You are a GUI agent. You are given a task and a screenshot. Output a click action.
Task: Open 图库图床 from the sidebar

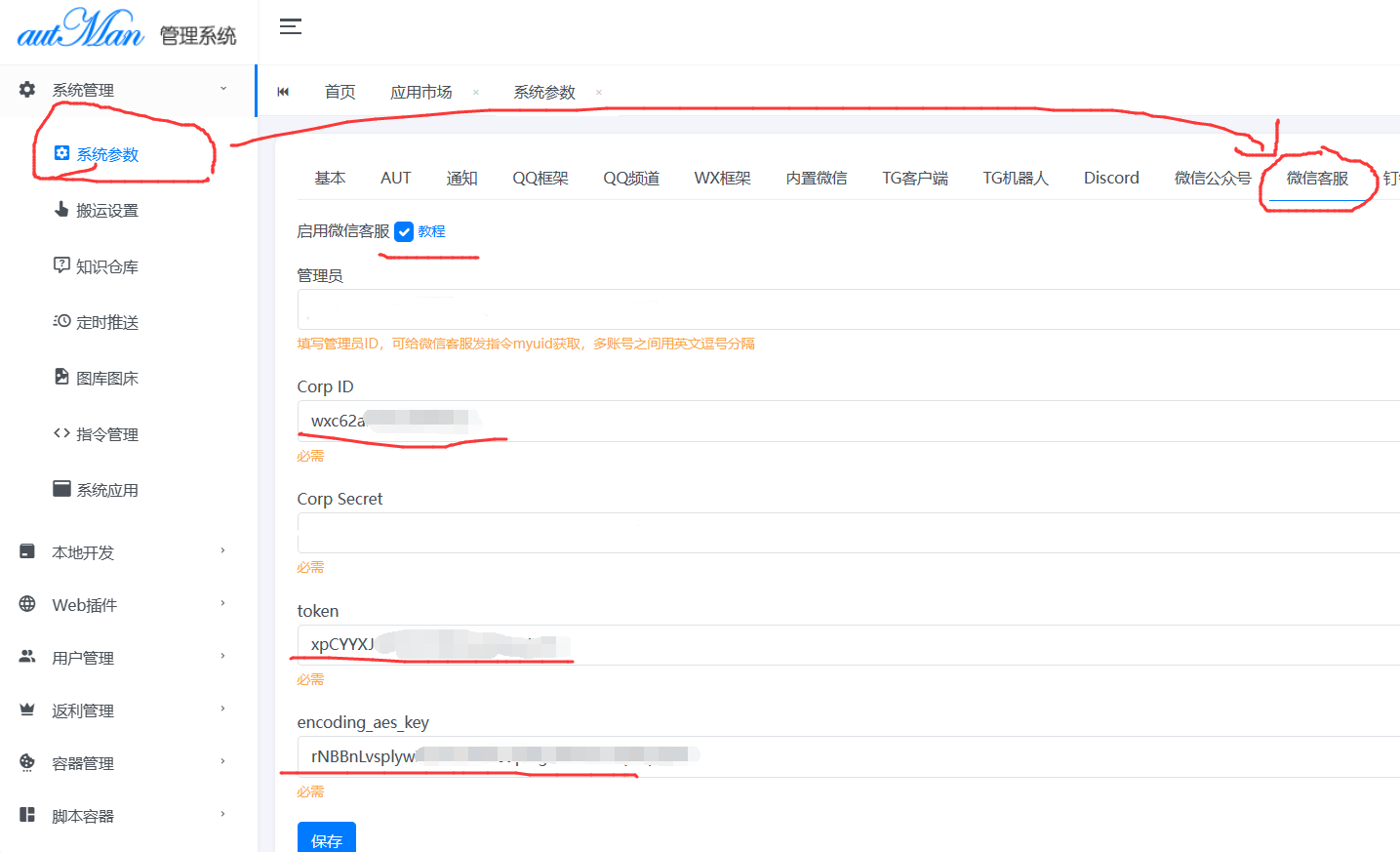[x=106, y=379]
